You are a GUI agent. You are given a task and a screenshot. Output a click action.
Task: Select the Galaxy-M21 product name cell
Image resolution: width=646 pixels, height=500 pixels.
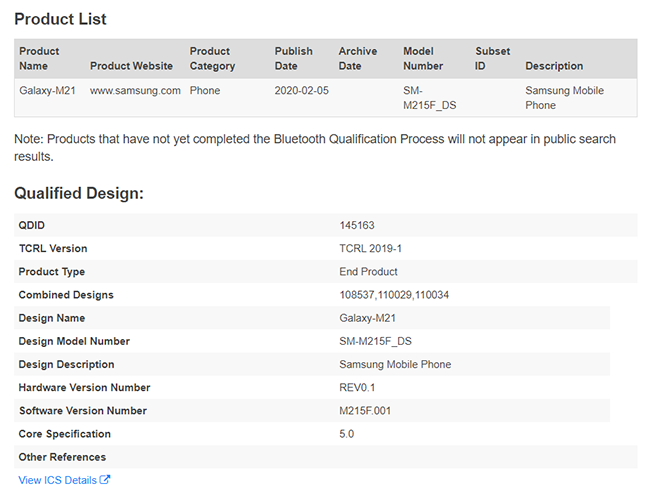coord(47,90)
